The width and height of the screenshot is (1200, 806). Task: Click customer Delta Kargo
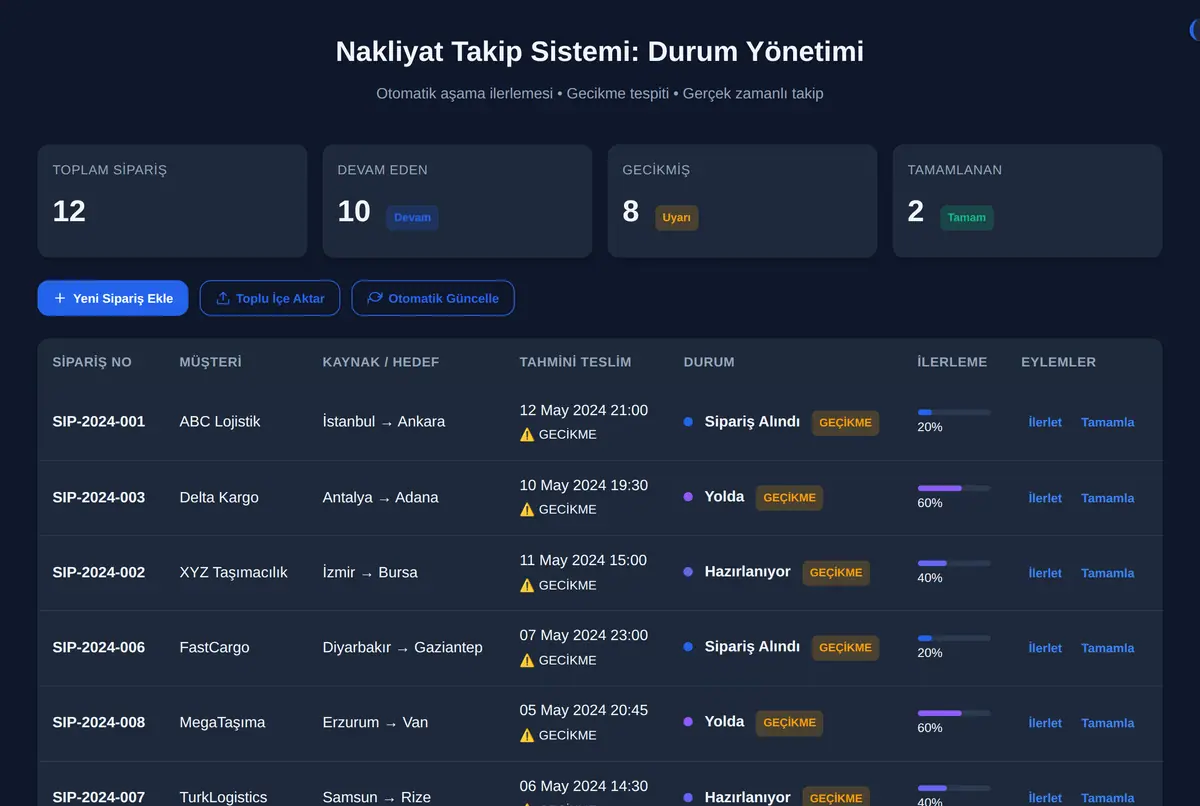point(219,497)
